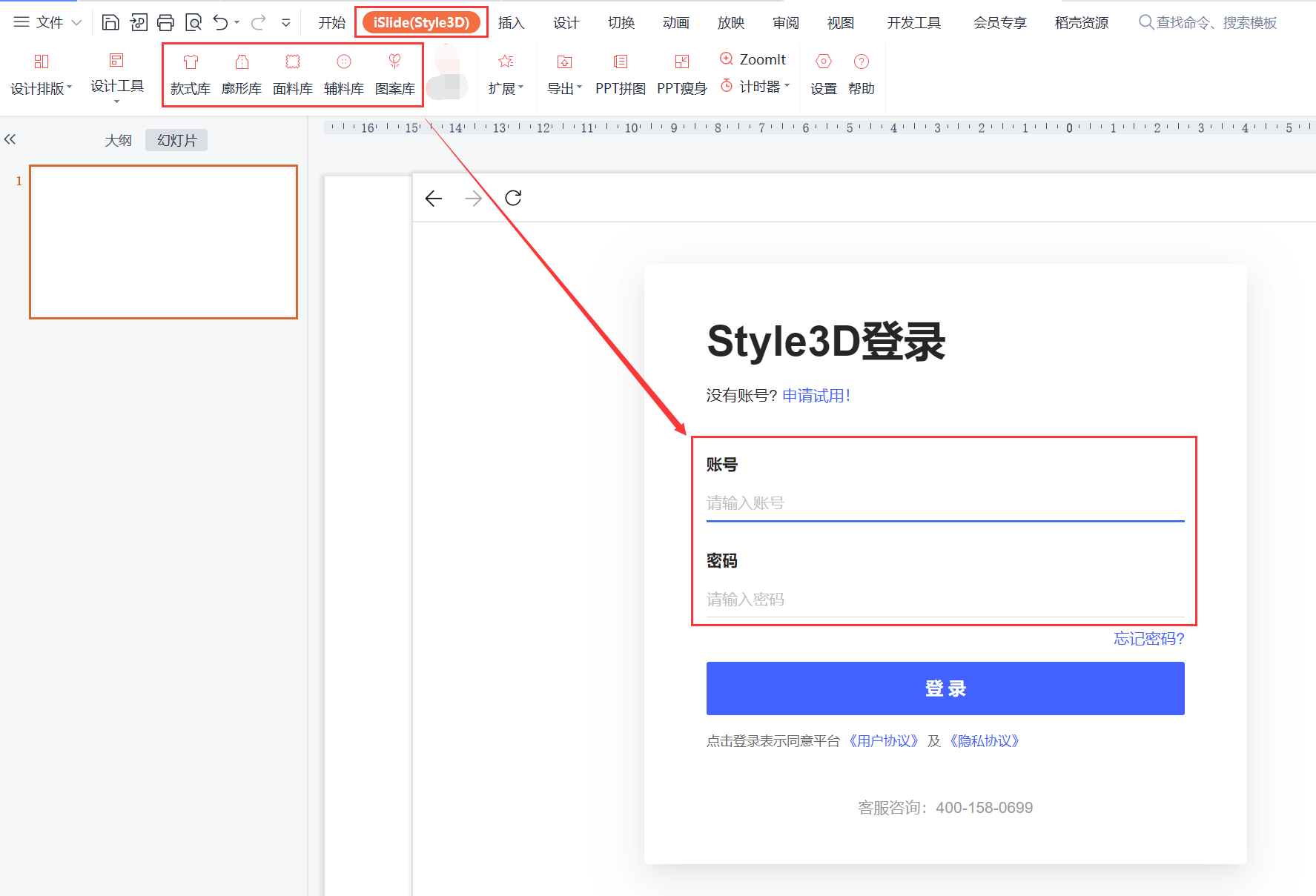1316x896 pixels.
Task: Click the browser refresh icon
Action: 513,198
